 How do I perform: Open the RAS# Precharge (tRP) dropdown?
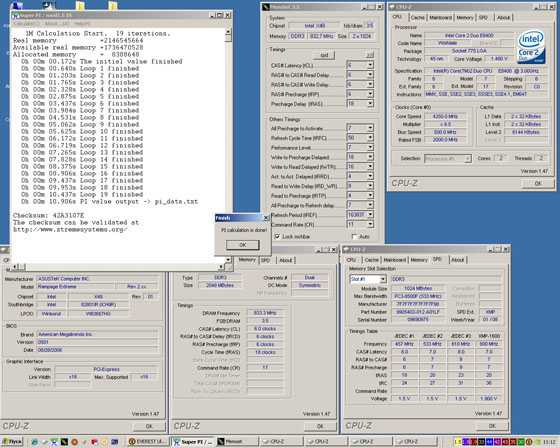(370, 94)
